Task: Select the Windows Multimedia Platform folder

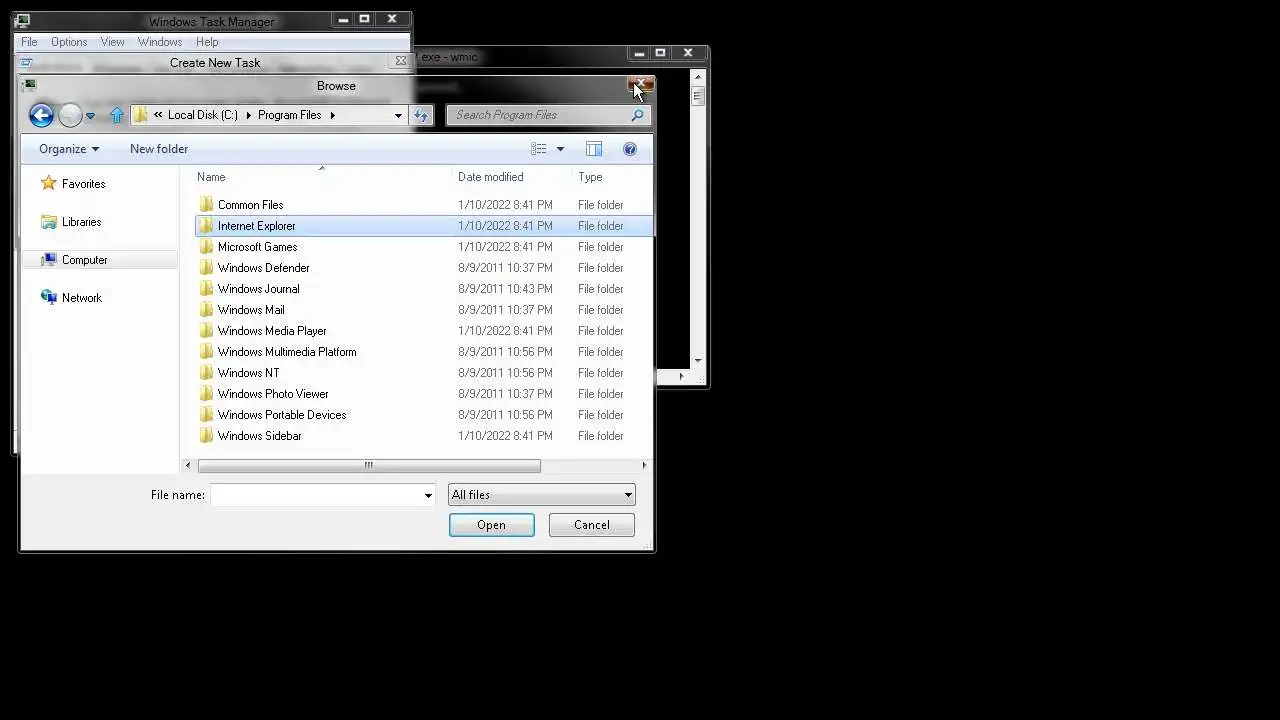Action: [424, 352]
